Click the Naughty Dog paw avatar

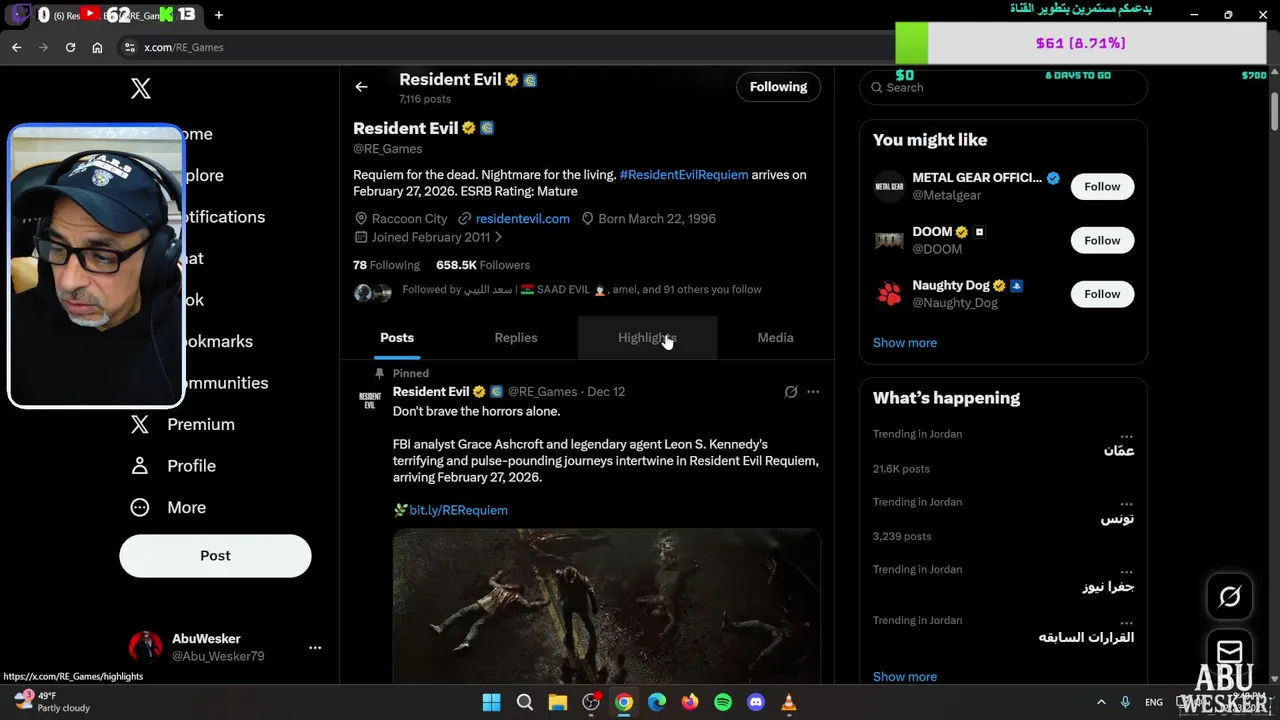point(889,294)
